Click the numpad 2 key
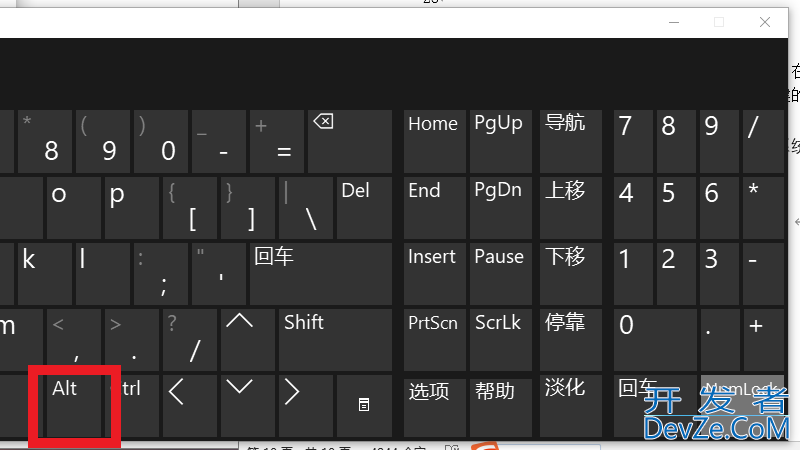Viewport: 800px width, 450px height. pyautogui.click(x=676, y=274)
